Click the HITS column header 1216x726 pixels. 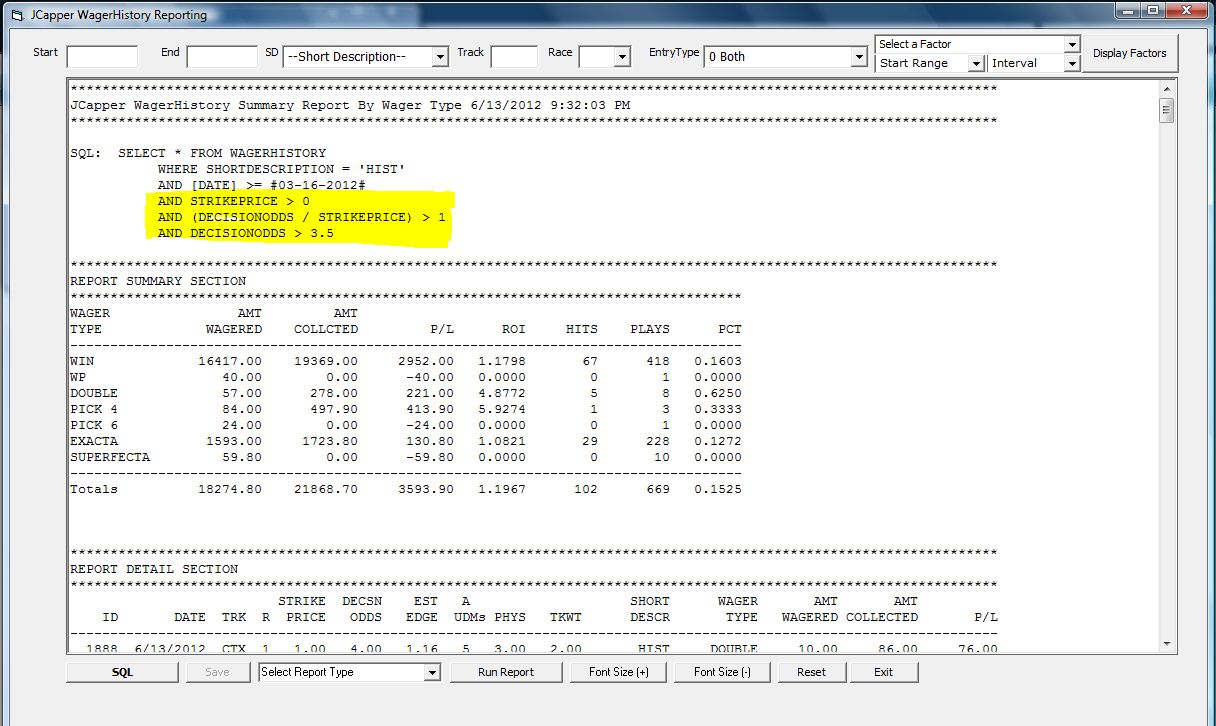pos(582,329)
